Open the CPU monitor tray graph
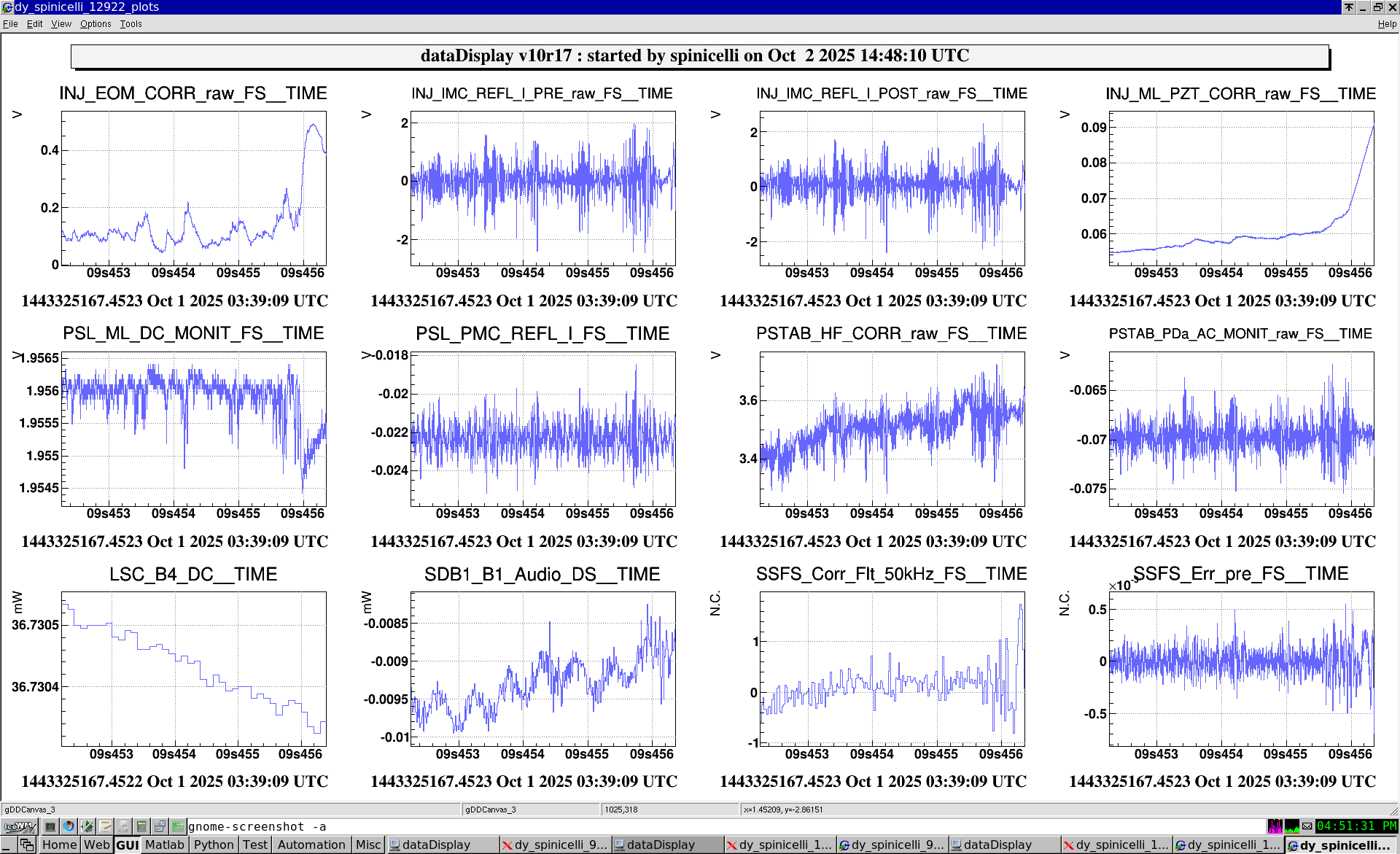Screen dimensions: 1400x854 point(1291,826)
